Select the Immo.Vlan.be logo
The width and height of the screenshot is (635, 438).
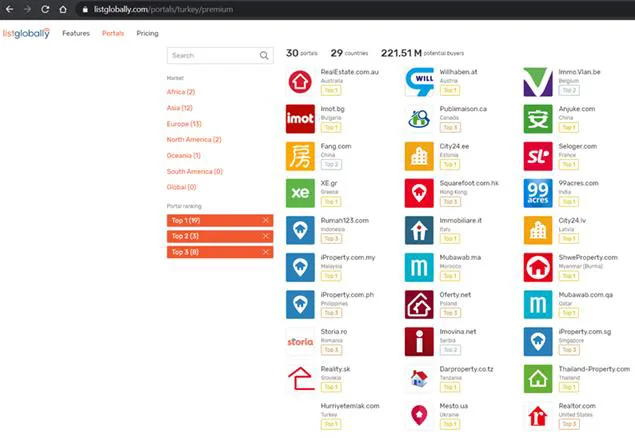click(538, 82)
